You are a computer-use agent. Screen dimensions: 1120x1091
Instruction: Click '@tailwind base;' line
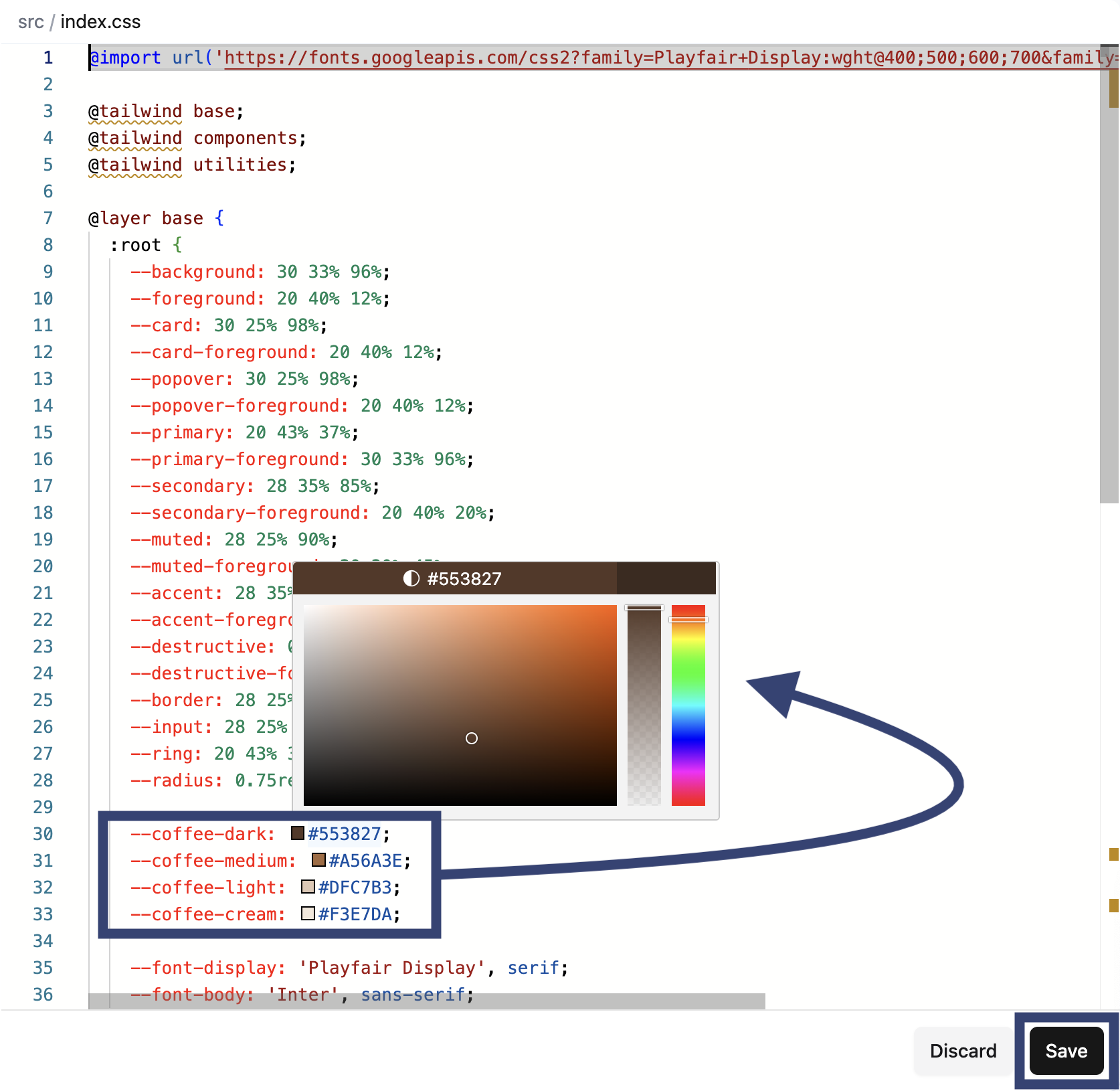(x=166, y=111)
